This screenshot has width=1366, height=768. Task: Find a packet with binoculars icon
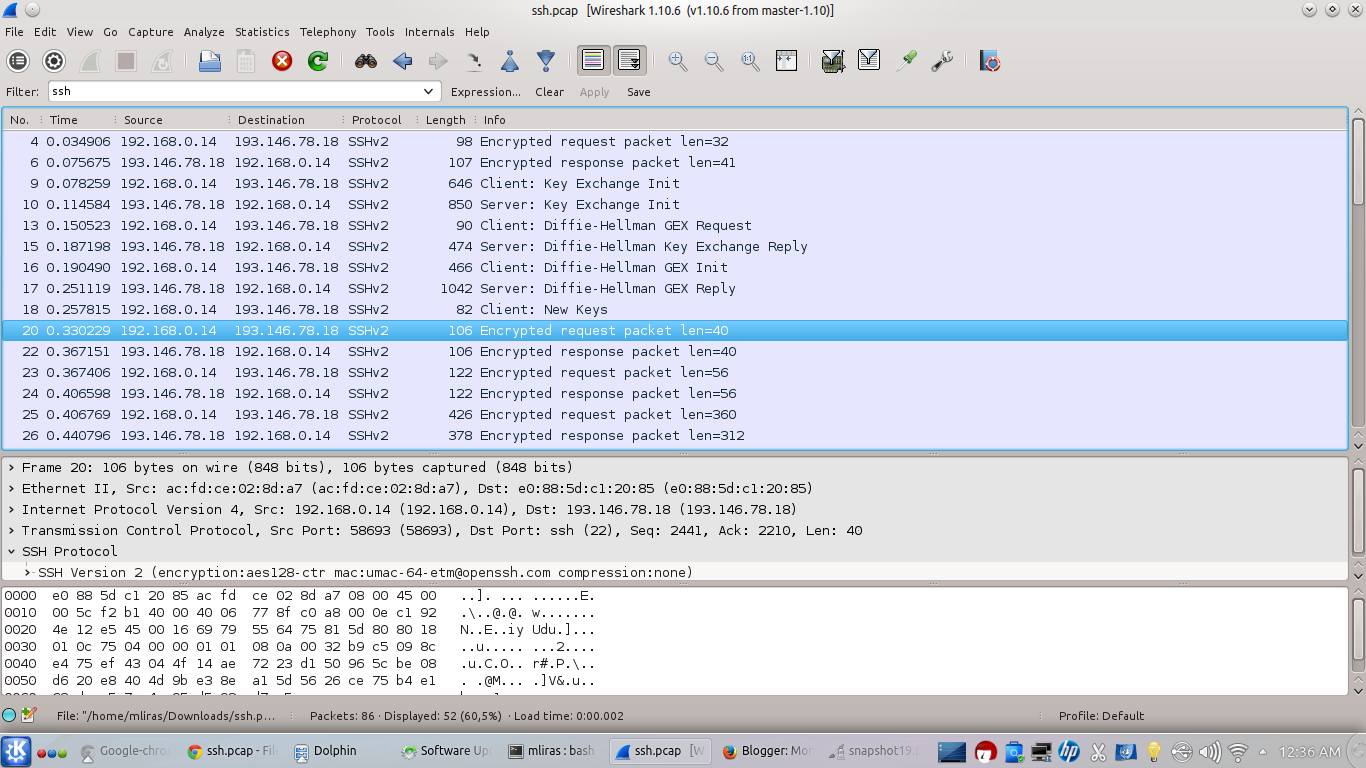(366, 61)
